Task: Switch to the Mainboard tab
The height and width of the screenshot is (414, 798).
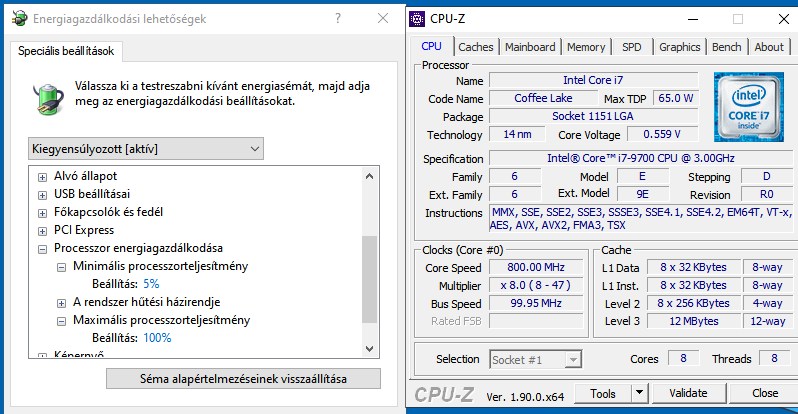Action: tap(530, 47)
